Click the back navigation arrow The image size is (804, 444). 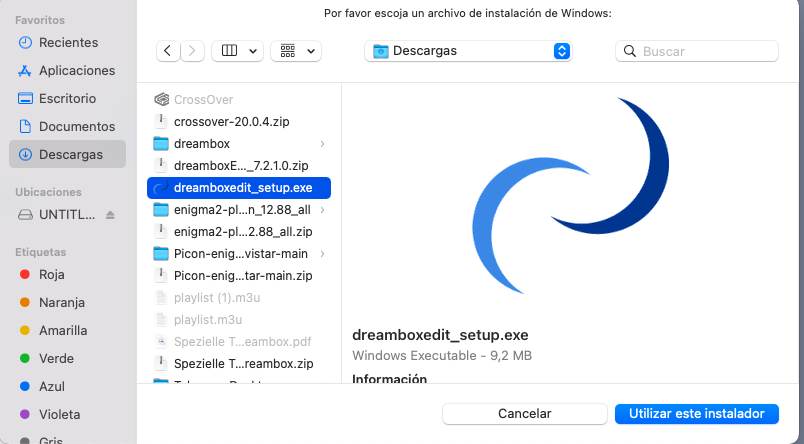point(168,50)
